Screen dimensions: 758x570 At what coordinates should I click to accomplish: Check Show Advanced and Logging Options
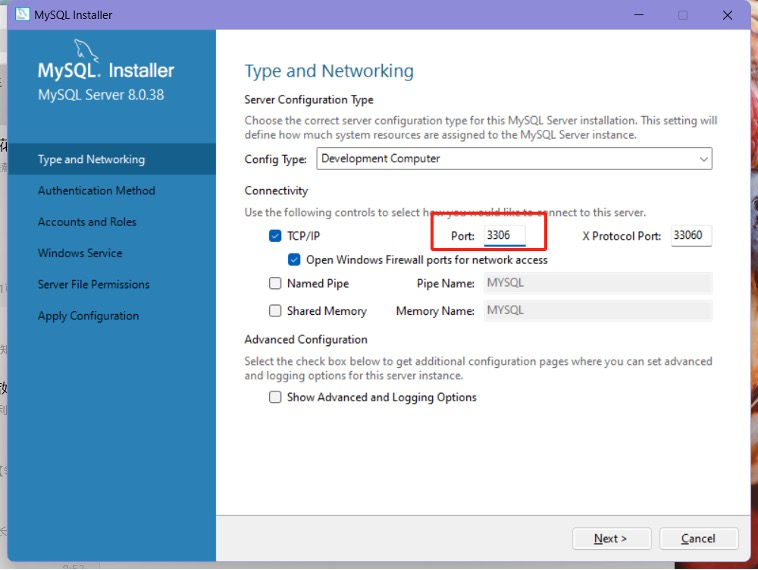click(x=275, y=398)
